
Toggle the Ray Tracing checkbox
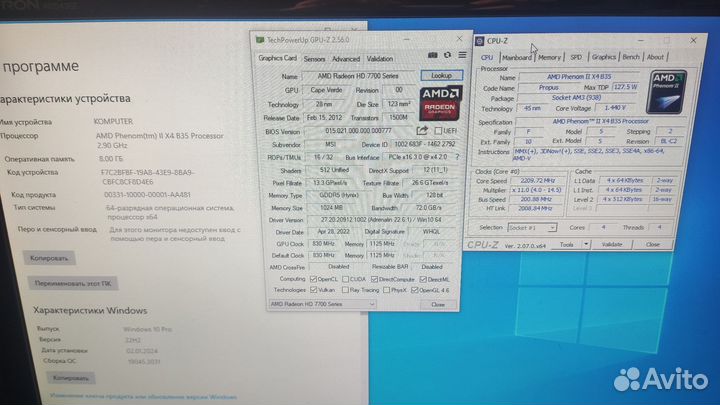[345, 290]
